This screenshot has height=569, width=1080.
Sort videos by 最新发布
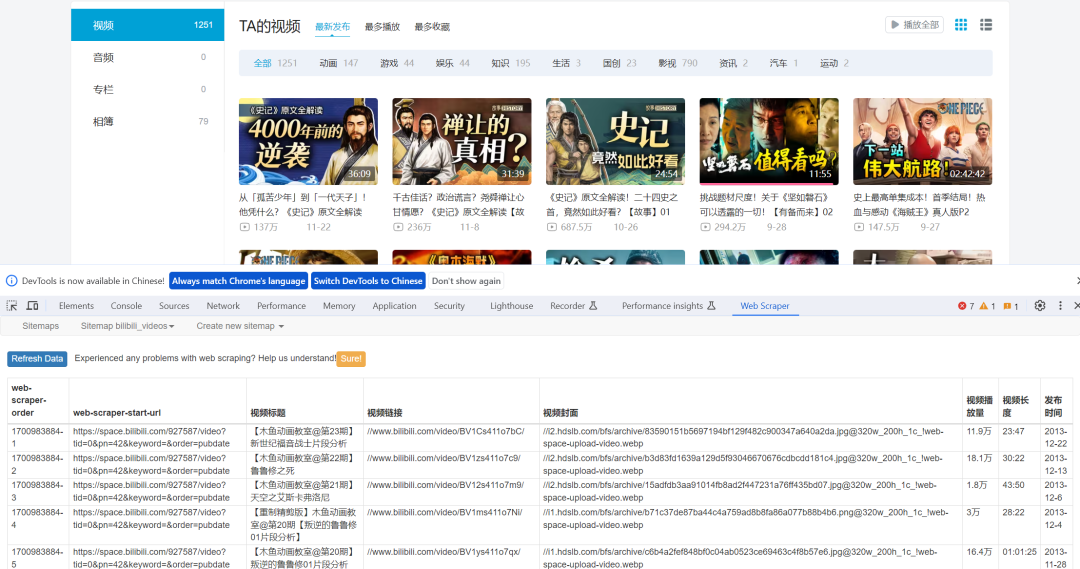(x=332, y=27)
